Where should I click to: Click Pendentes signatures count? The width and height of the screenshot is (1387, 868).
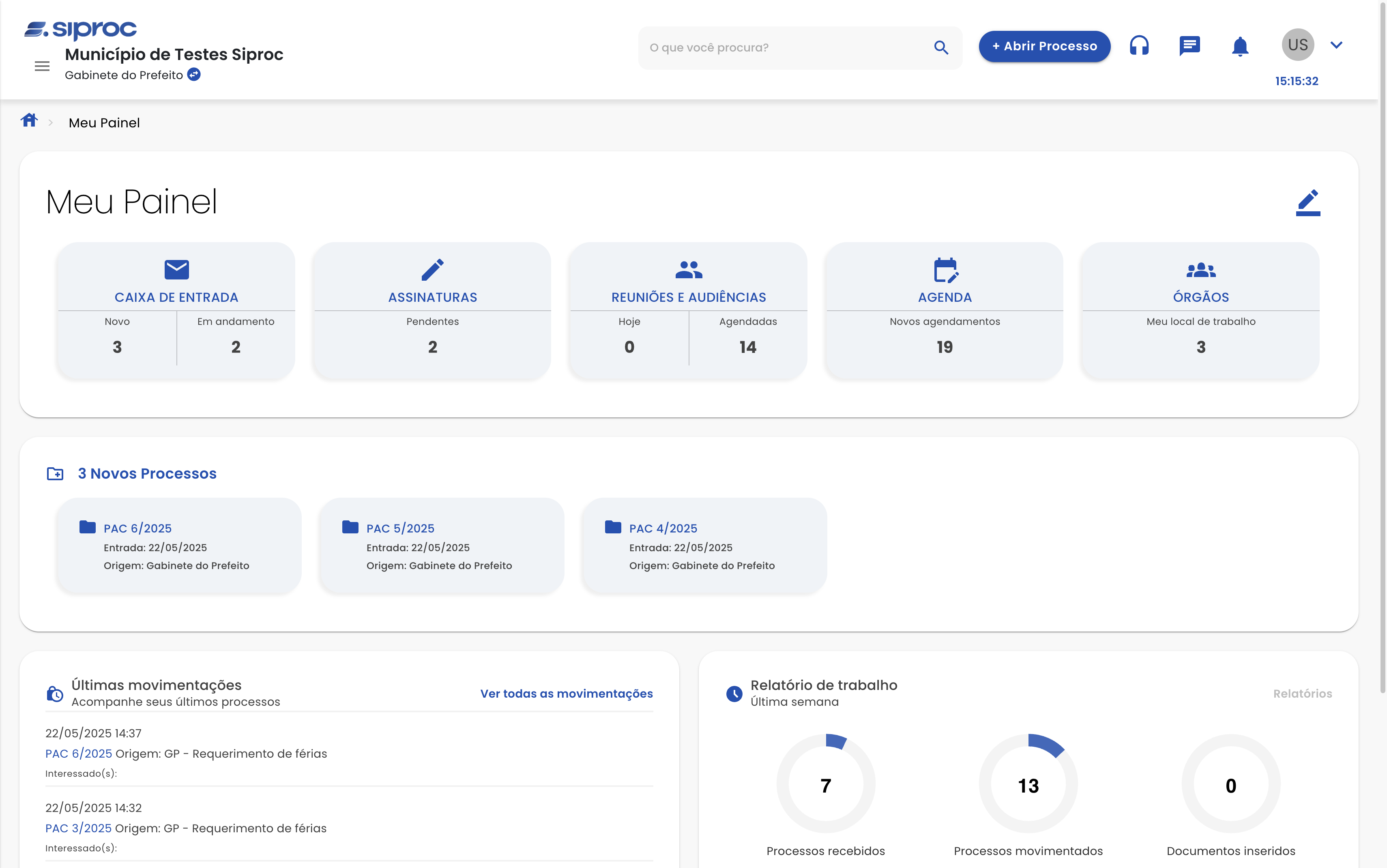pos(433,347)
